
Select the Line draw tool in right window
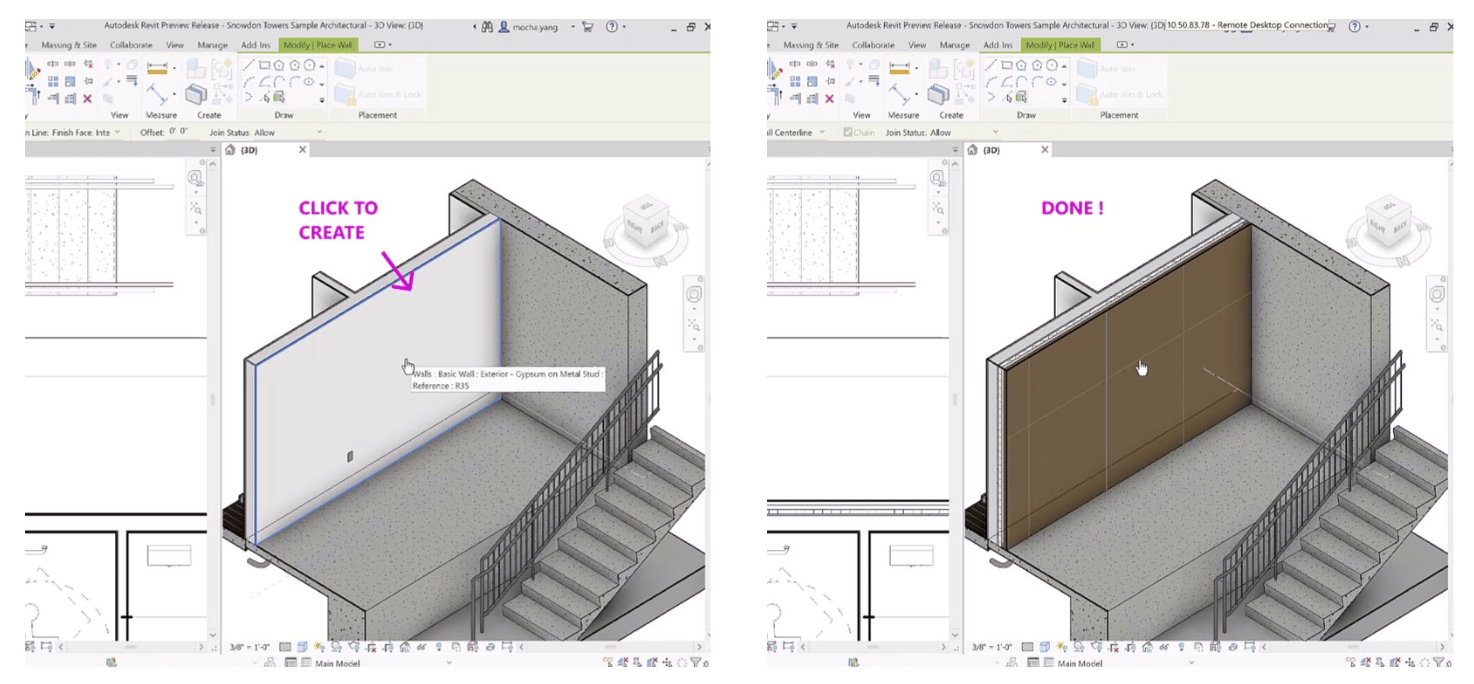[x=990, y=65]
